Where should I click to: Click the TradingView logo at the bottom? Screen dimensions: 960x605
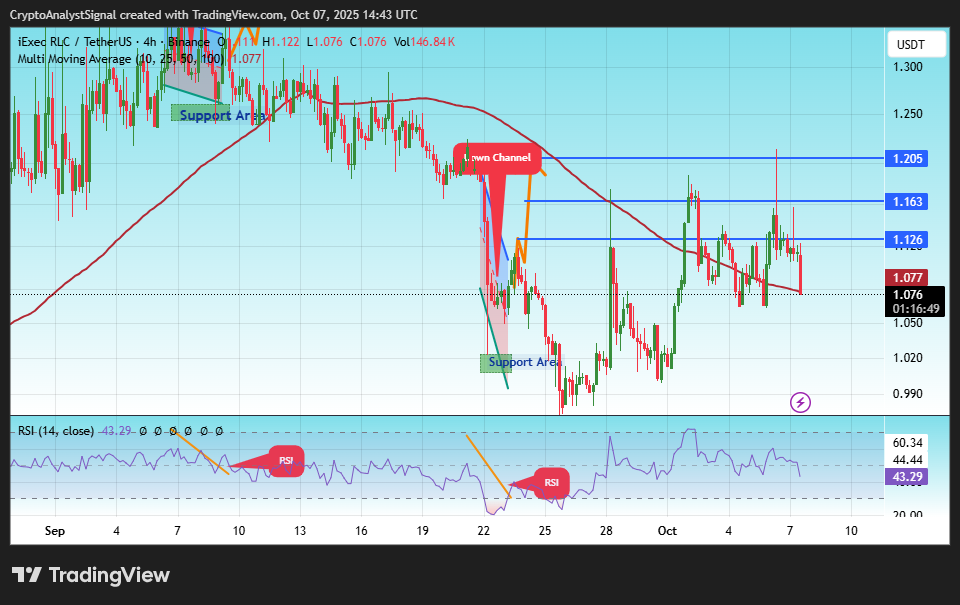(91, 575)
